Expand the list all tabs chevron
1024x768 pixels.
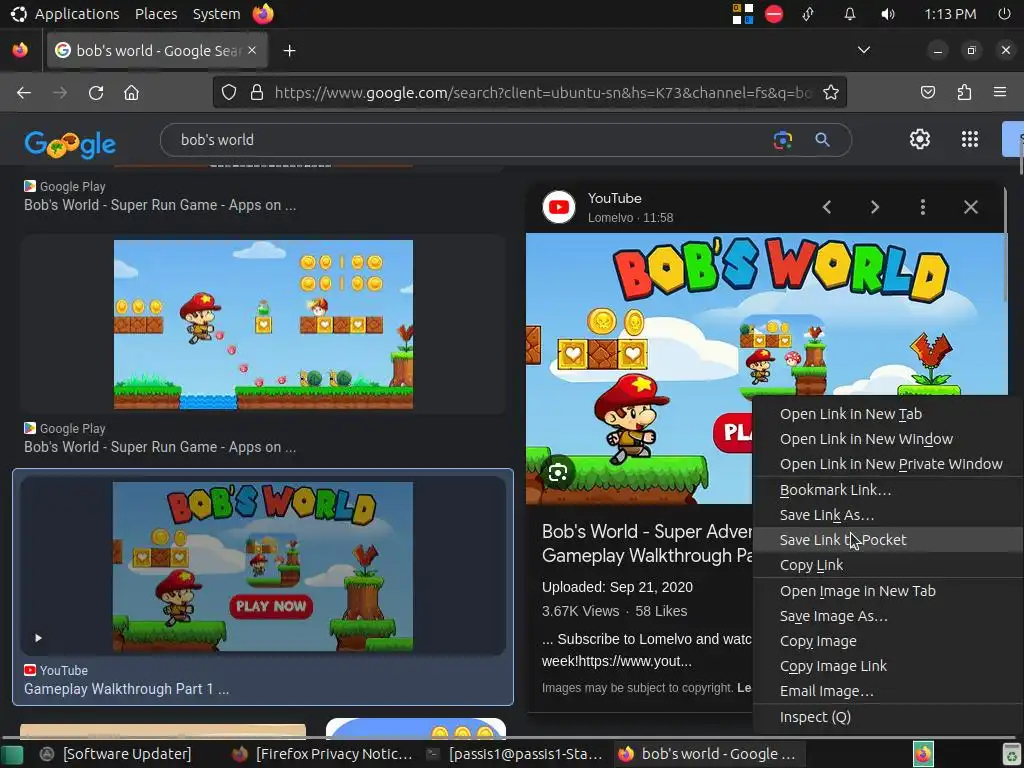tap(863, 50)
